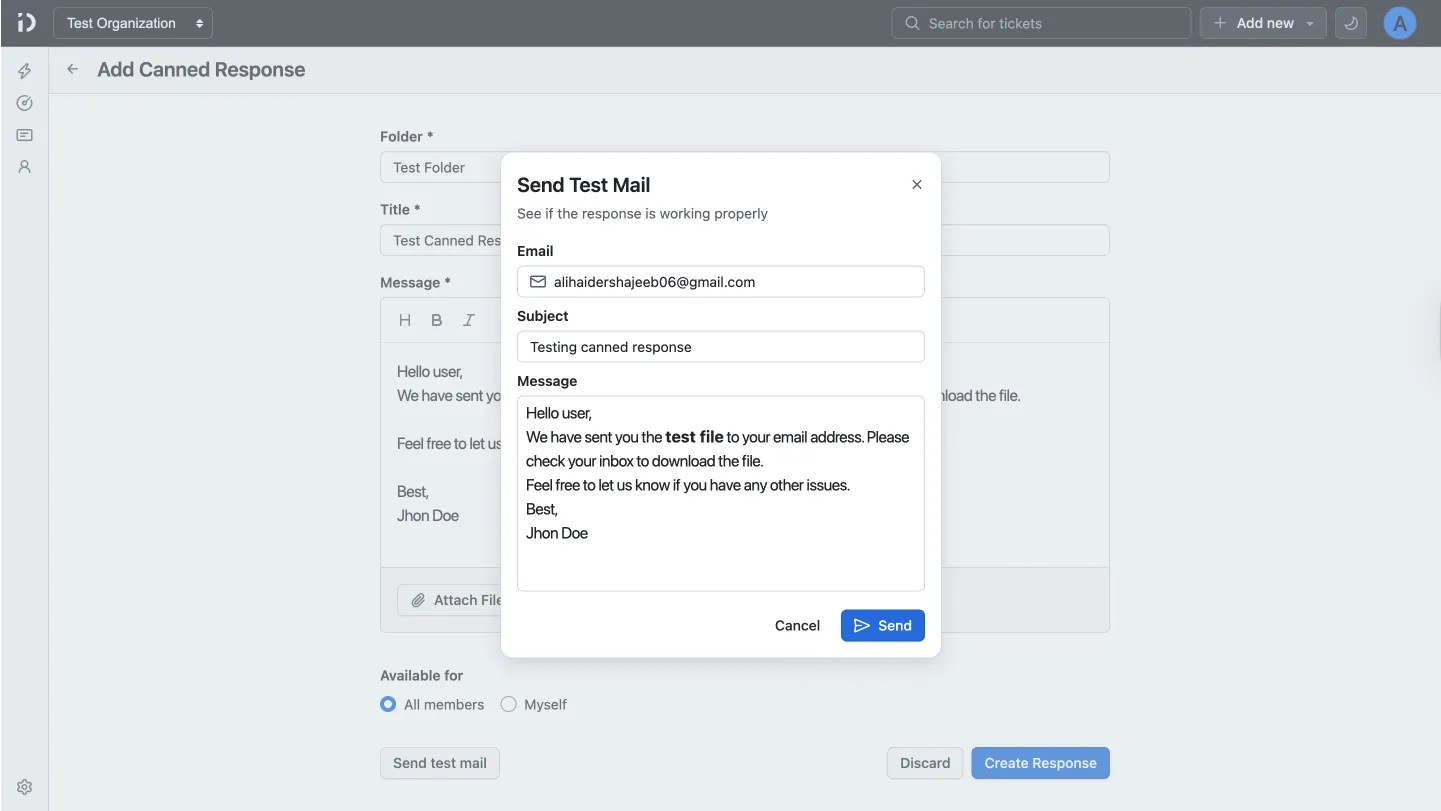Open the dashboard gauge icon in sidebar
This screenshot has height=811, width=1441.
click(x=24, y=102)
